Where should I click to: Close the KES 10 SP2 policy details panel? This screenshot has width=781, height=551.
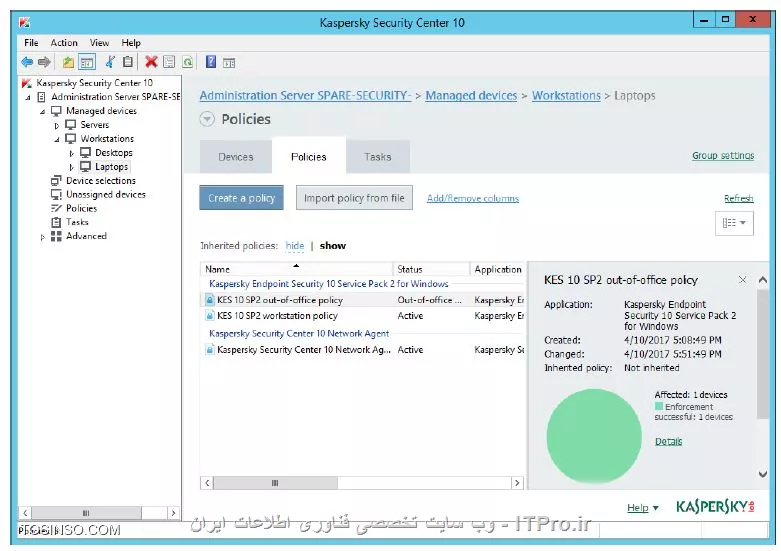point(742,280)
